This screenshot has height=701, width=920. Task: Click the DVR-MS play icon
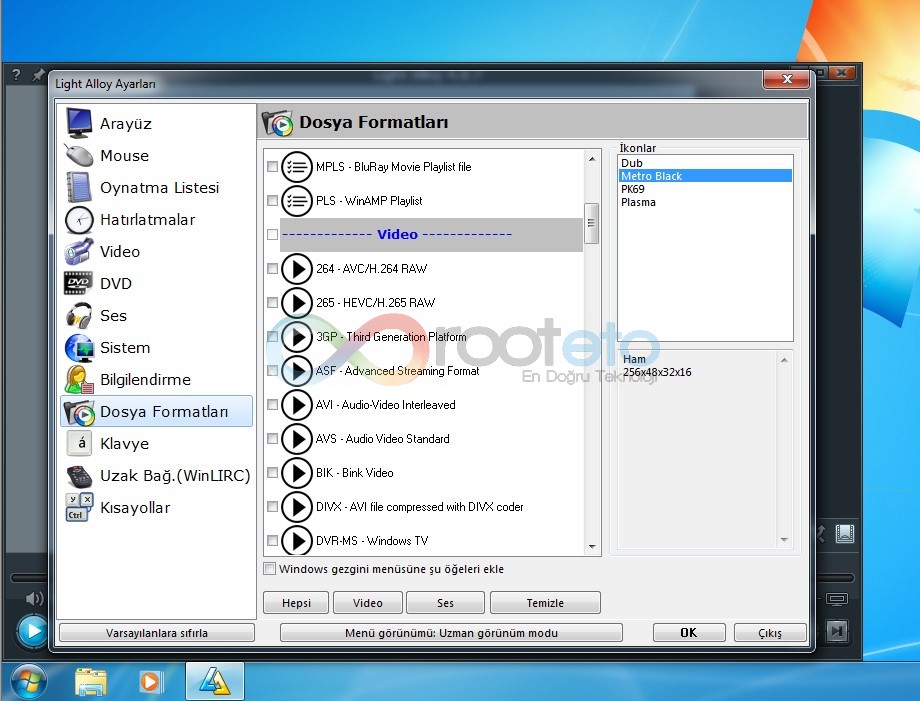click(297, 540)
